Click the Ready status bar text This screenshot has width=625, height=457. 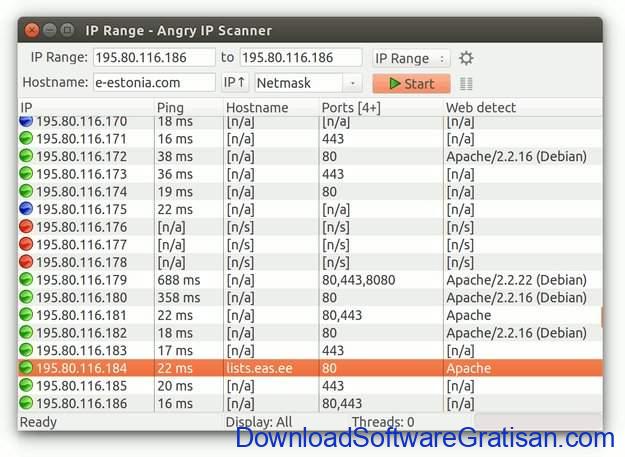tap(38, 422)
